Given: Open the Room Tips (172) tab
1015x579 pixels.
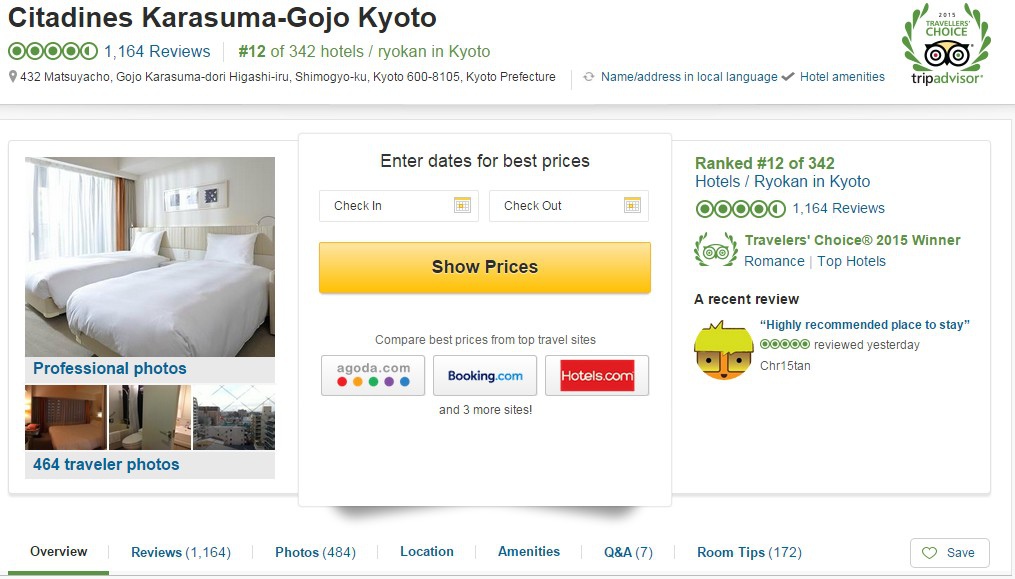Looking at the screenshot, I should pos(749,552).
